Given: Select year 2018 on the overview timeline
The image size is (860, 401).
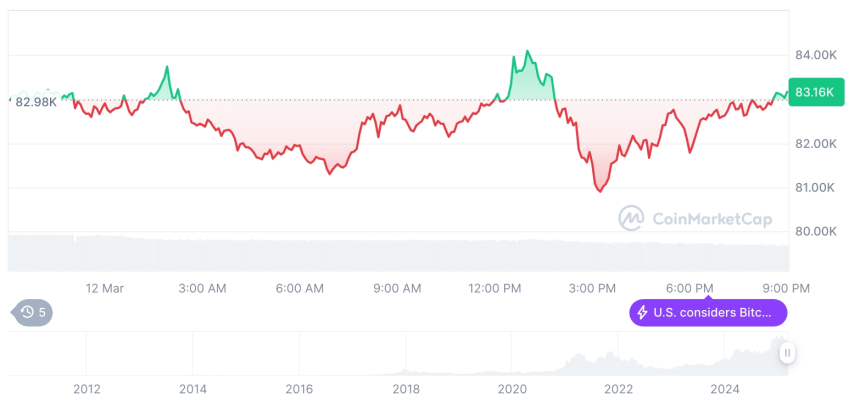Looking at the screenshot, I should [x=406, y=389].
